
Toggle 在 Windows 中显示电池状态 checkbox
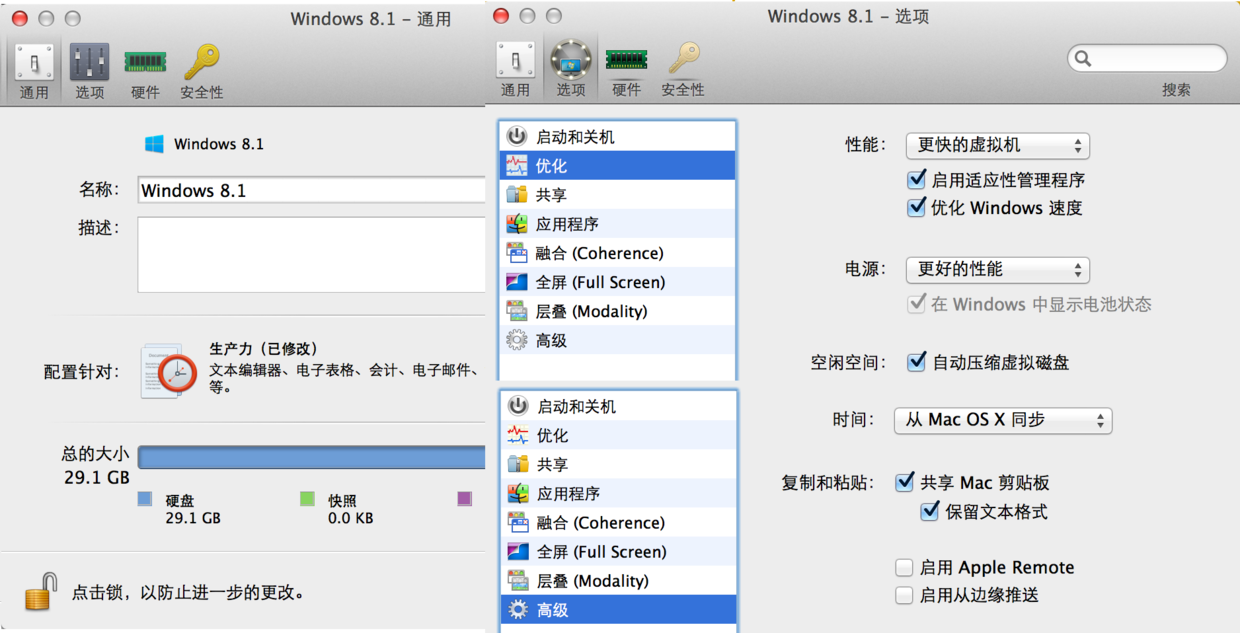[916, 303]
